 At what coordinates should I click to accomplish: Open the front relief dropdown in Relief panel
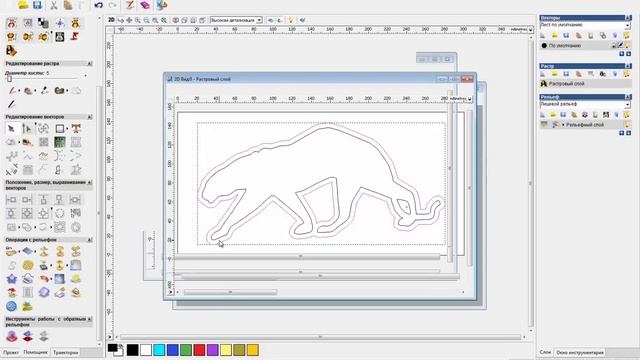[x=627, y=104]
